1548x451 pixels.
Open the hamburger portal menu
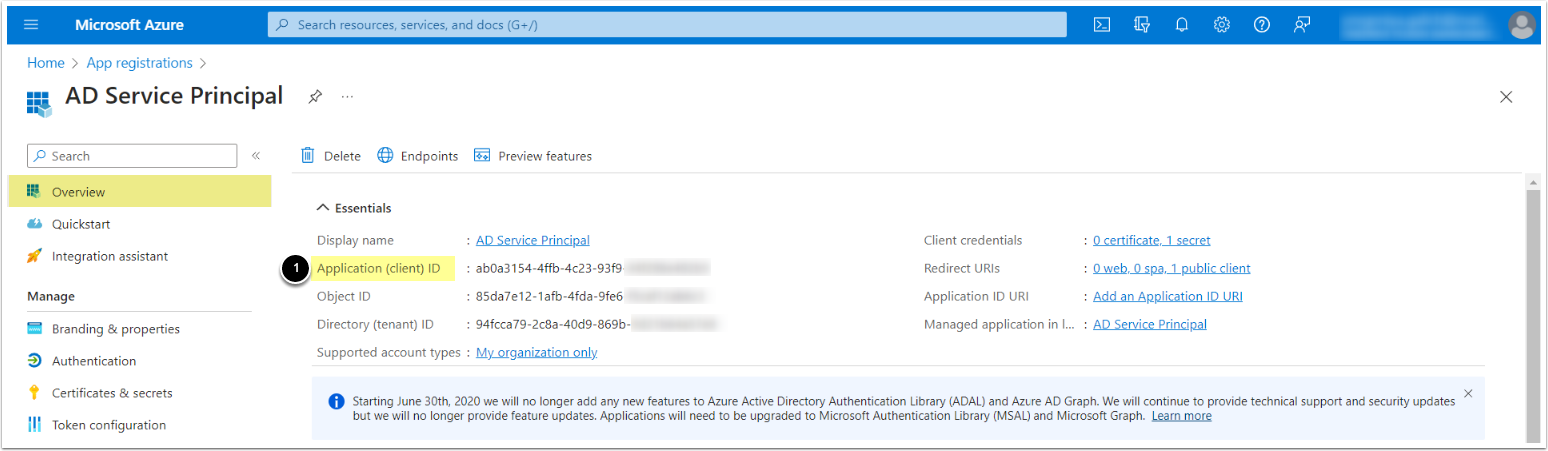(x=30, y=25)
